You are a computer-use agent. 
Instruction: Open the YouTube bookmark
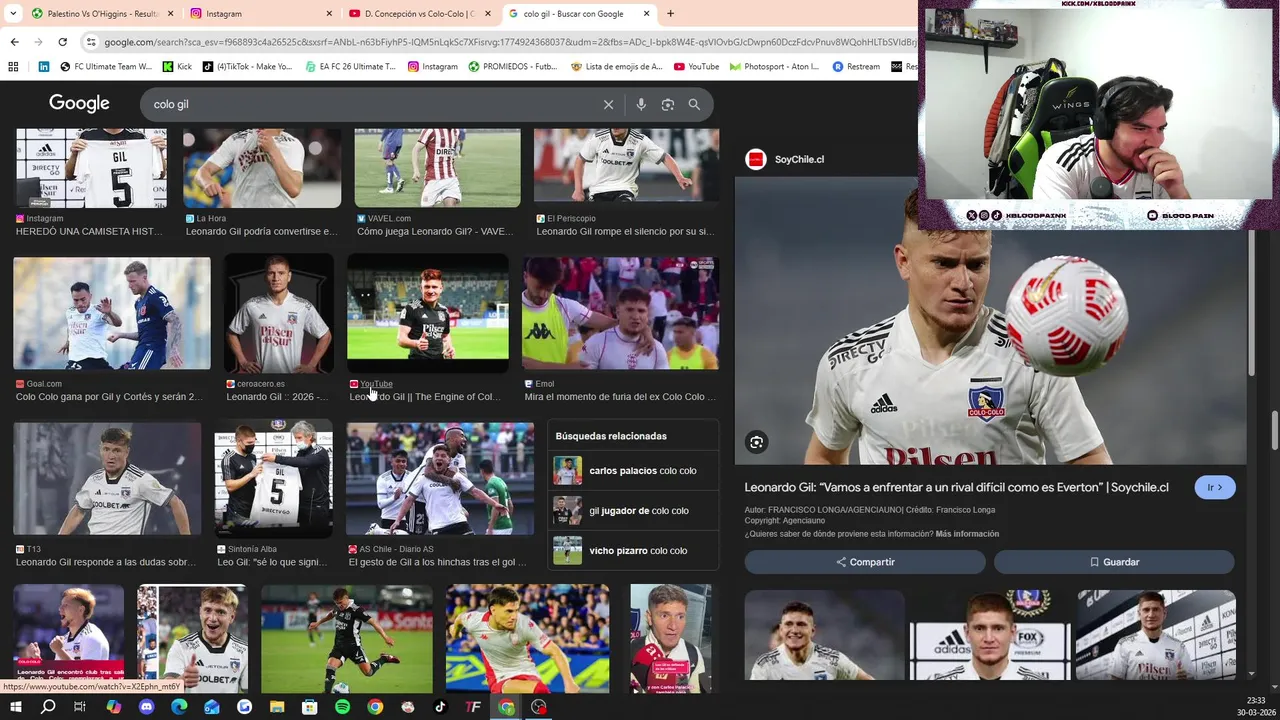coord(696,67)
